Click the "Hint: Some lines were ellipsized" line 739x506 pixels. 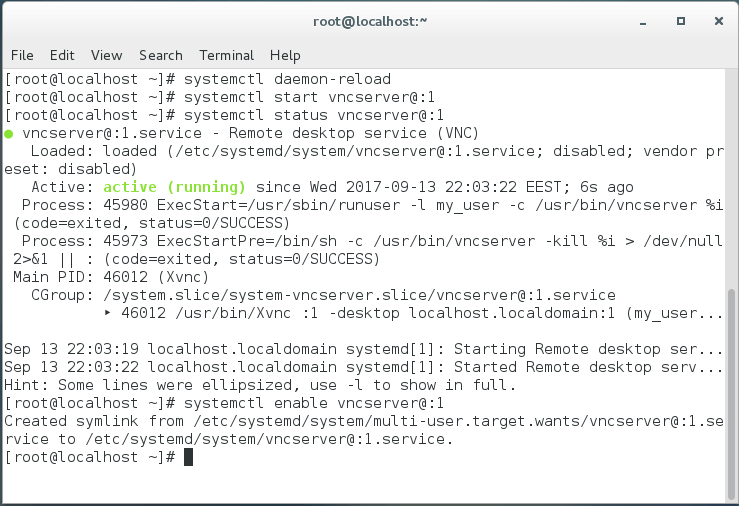(260, 385)
